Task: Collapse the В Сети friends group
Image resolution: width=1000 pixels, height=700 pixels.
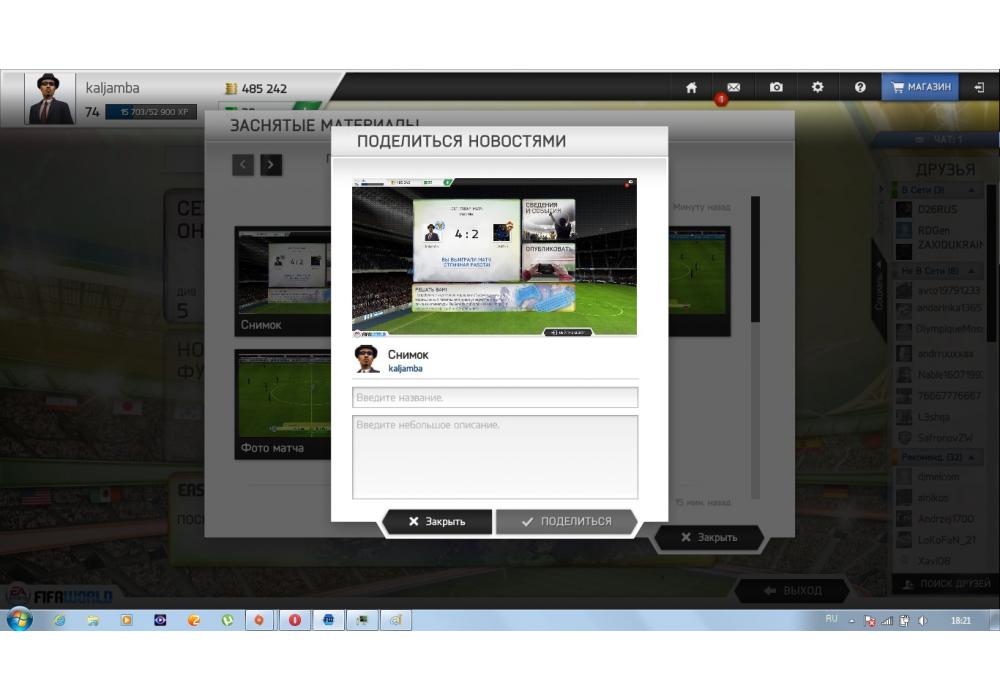Action: point(971,190)
